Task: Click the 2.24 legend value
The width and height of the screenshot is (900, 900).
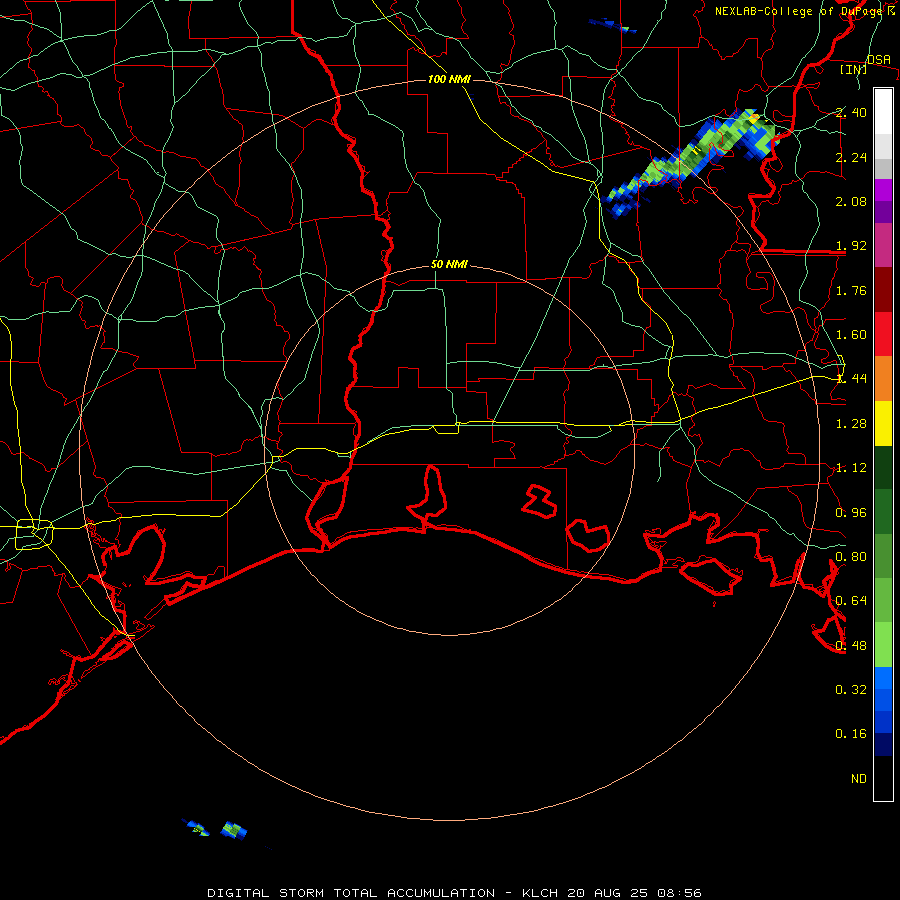Action: pyautogui.click(x=851, y=157)
